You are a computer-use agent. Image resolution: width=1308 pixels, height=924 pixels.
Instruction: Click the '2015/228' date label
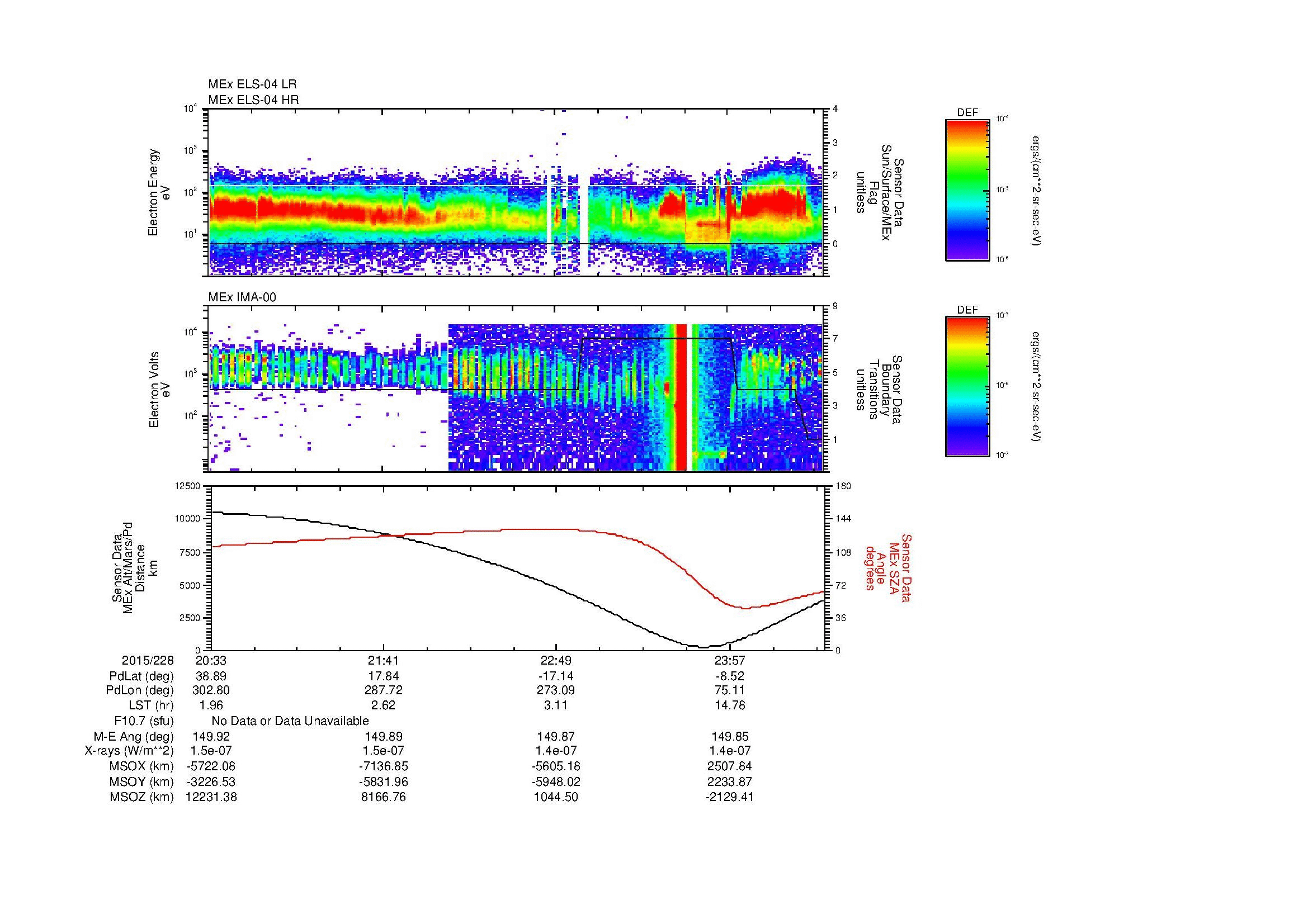click(x=148, y=660)
